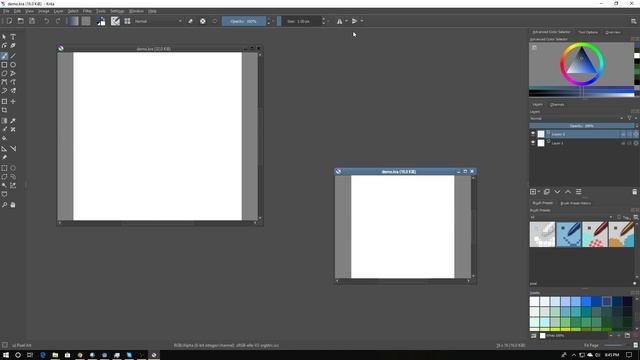Screen dimensions: 640x360
Task: Open the workspace chooser at toolbar end
Action: click(633, 21)
